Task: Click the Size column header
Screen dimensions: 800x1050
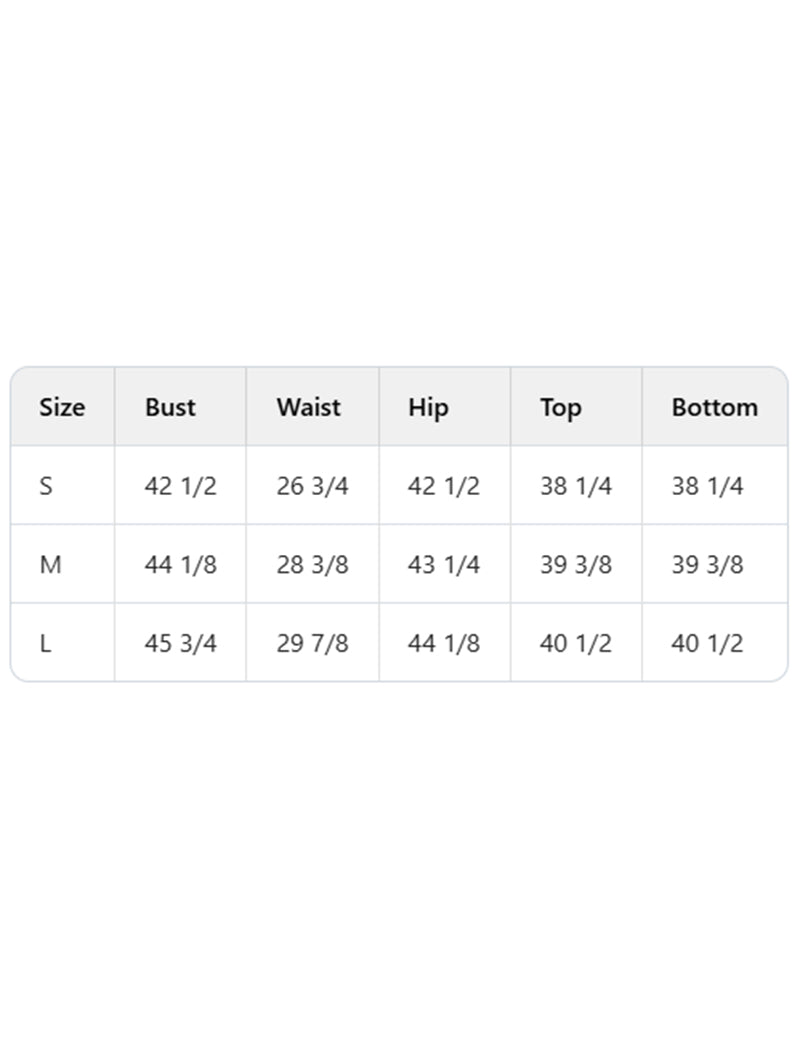Action: (62, 407)
